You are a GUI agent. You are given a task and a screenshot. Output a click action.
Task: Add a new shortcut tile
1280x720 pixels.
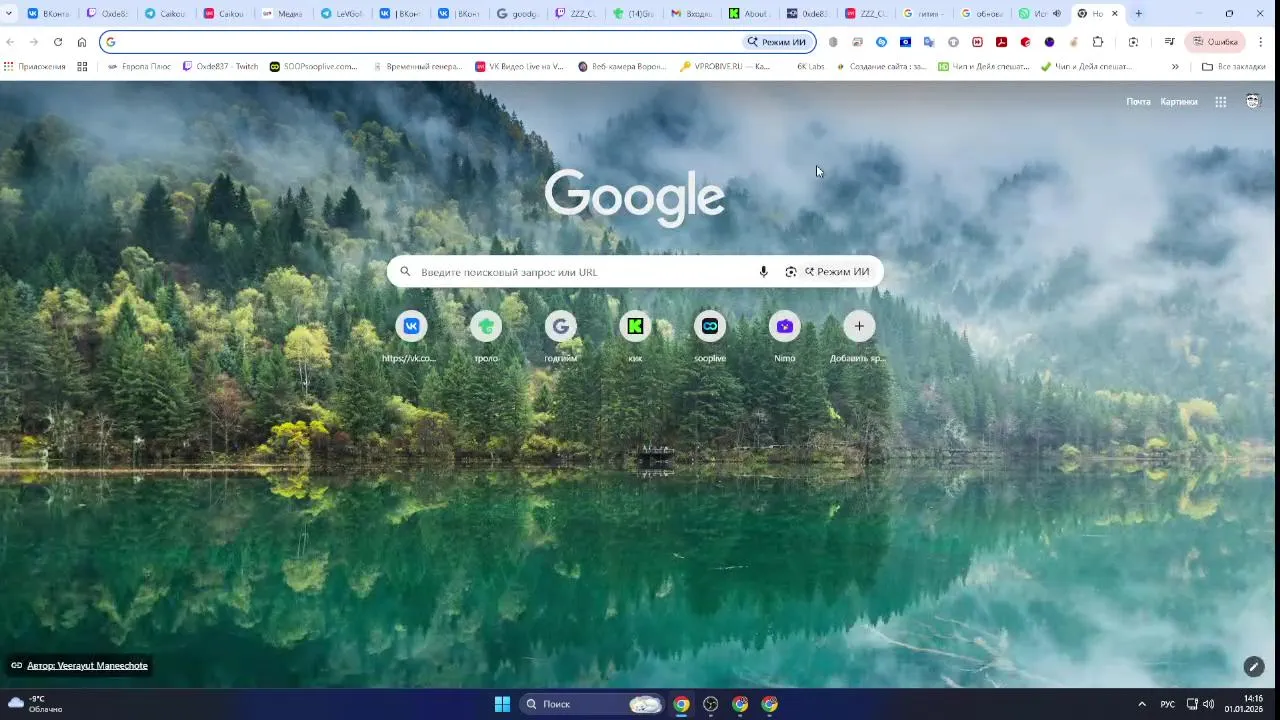(x=859, y=326)
